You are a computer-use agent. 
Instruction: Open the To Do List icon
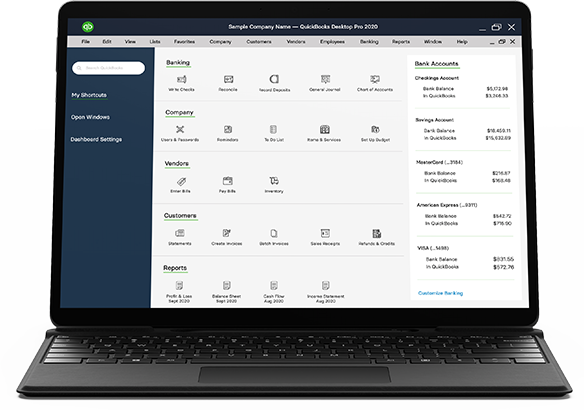tap(273, 129)
